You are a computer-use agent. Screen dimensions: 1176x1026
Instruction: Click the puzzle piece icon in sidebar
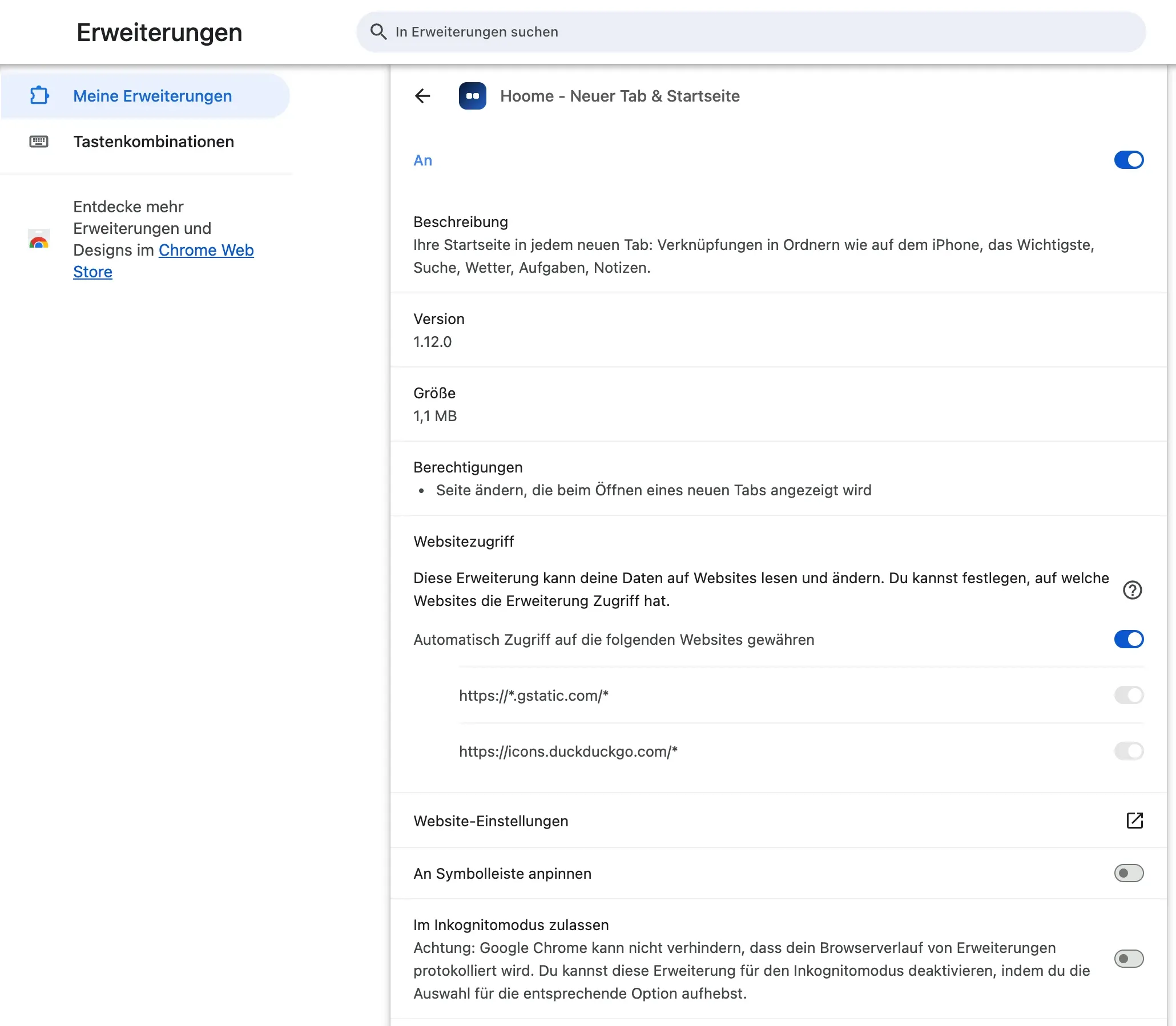click(39, 96)
